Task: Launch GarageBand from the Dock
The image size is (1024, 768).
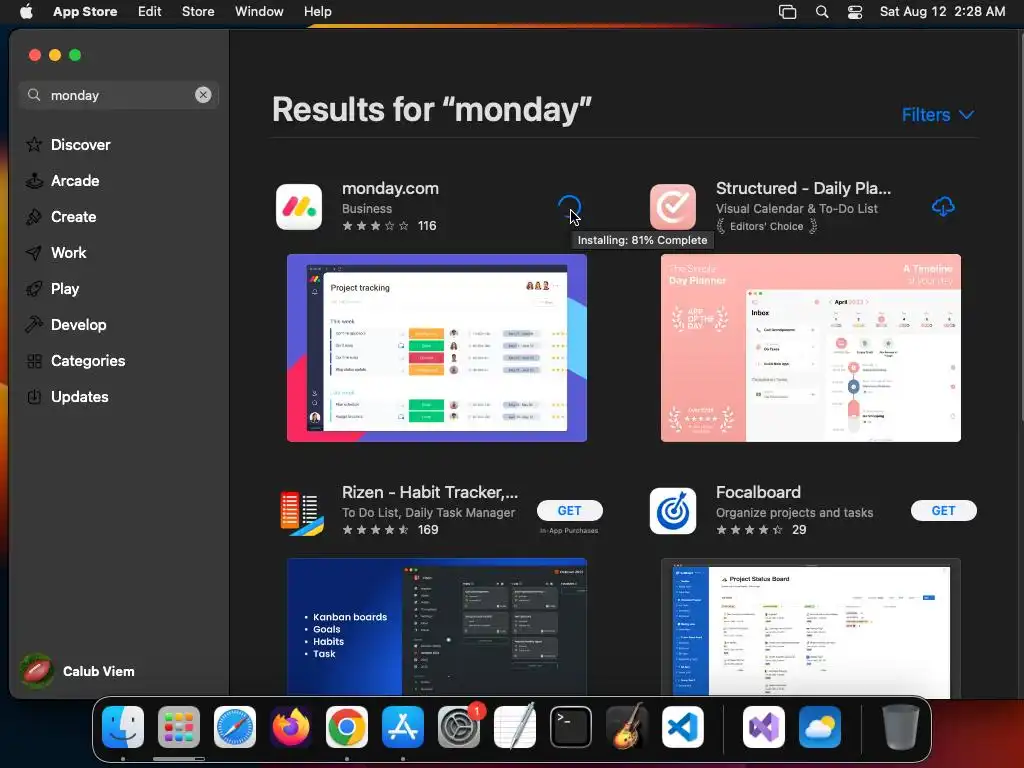Action: point(627,727)
